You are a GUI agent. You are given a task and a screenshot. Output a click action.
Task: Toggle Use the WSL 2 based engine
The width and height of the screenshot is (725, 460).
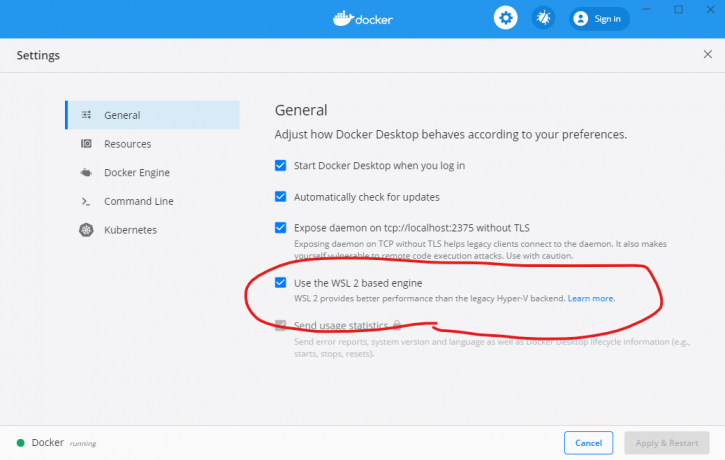(280, 282)
